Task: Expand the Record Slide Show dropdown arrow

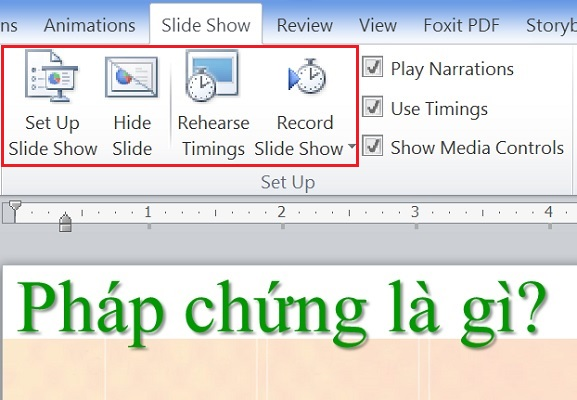Action: coord(352,146)
